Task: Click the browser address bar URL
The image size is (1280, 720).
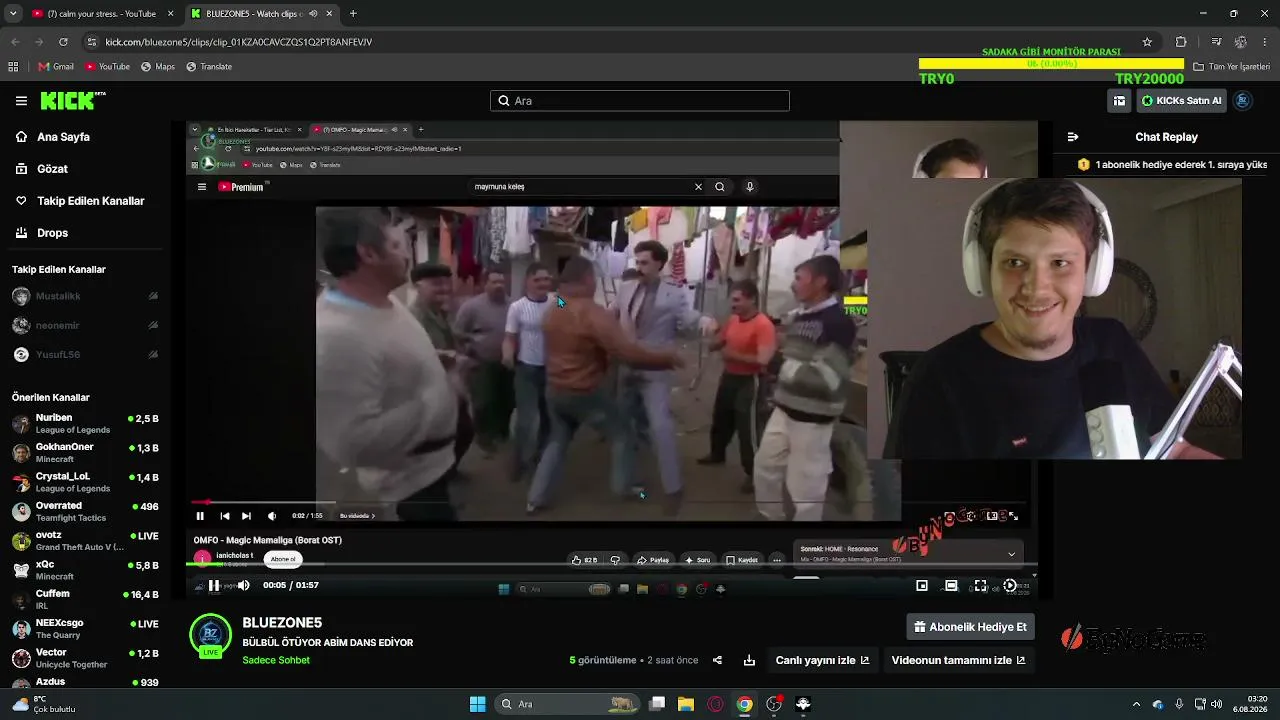Action: click(238, 42)
